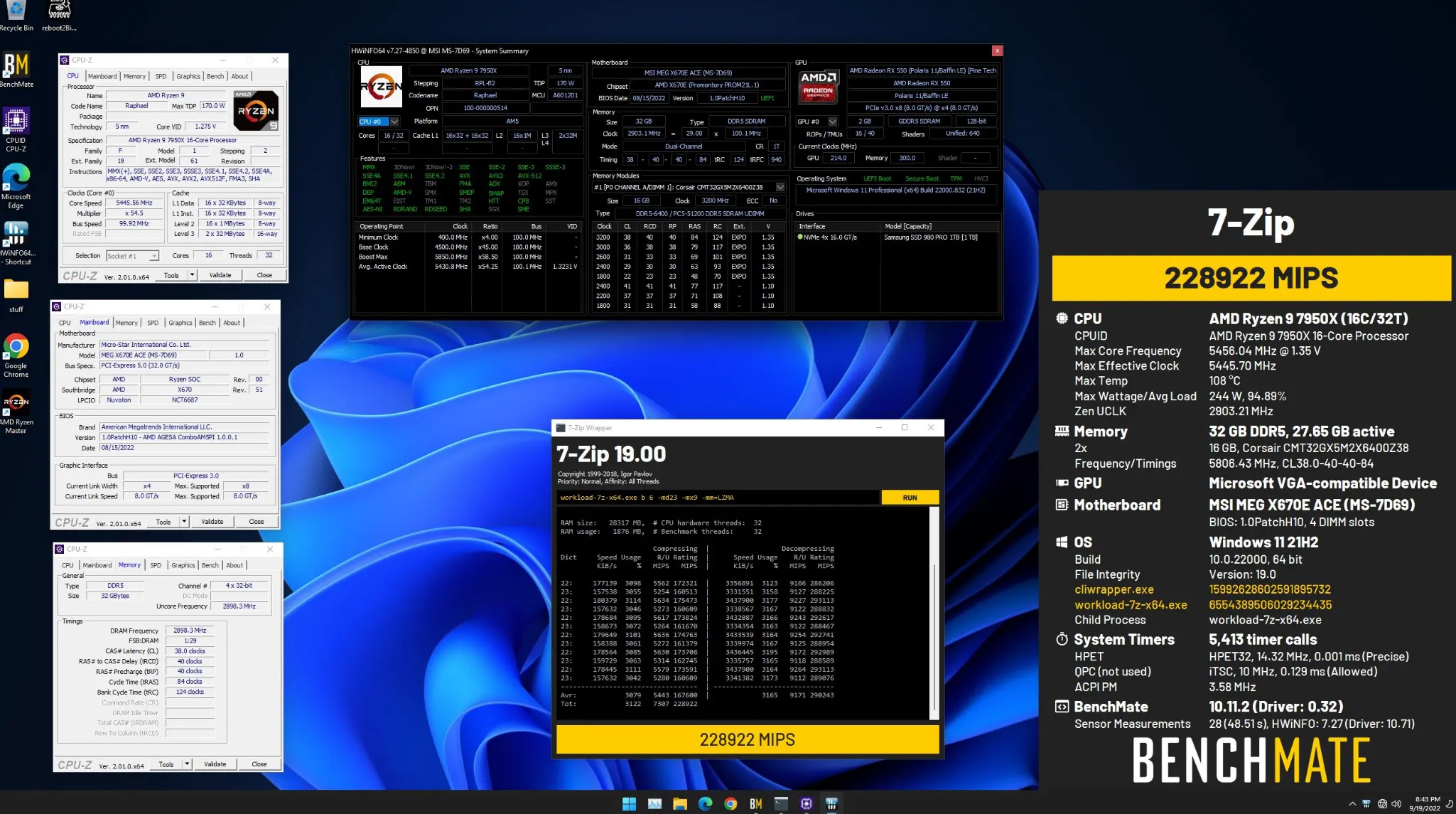Expand the GPU #0 selector in HWiNFO
The height and width of the screenshot is (814, 1456).
coord(833,122)
